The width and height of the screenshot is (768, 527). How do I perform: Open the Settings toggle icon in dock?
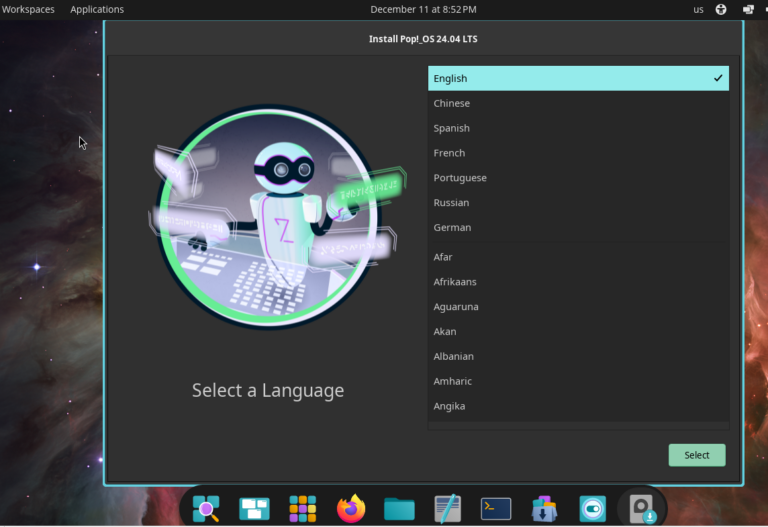[593, 509]
